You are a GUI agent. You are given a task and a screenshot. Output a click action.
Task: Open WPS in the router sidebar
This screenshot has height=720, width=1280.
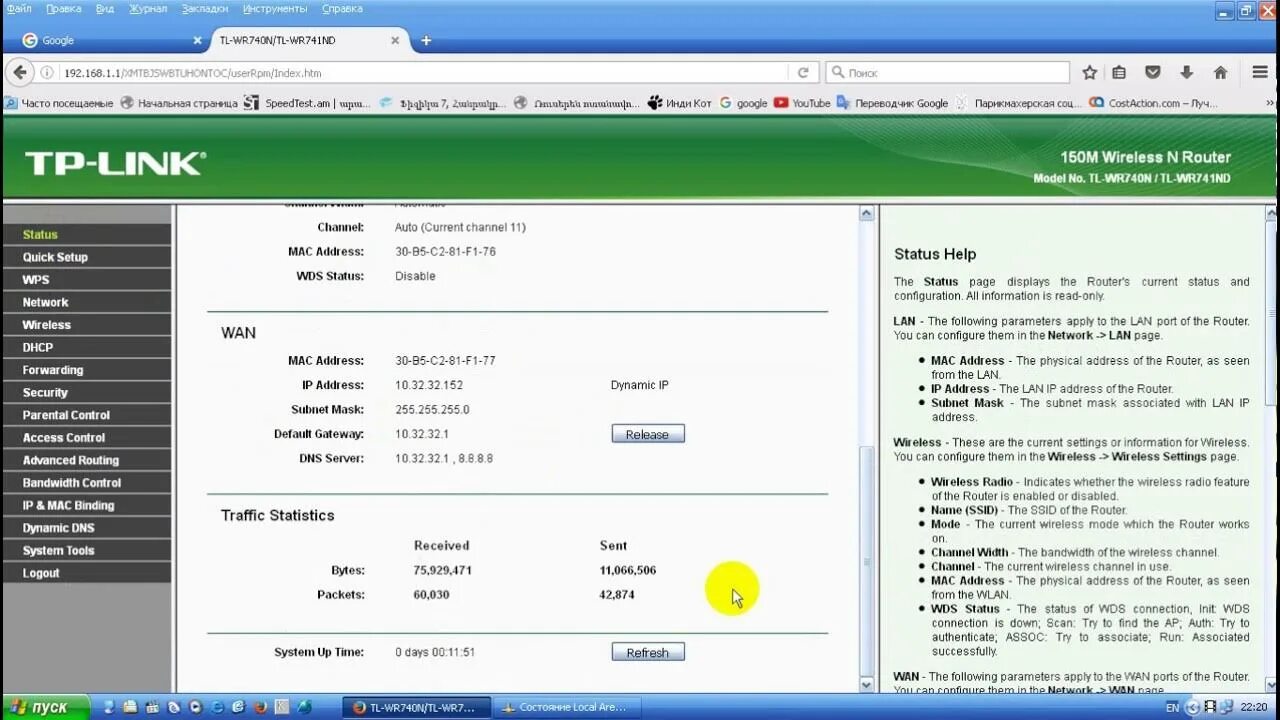pos(87,280)
